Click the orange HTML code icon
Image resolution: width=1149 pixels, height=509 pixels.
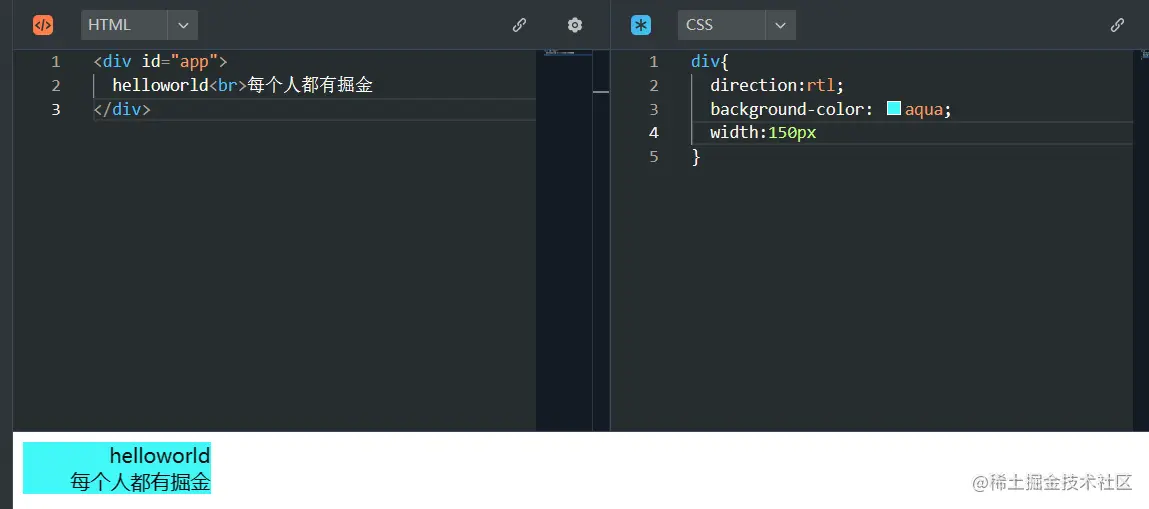pos(43,25)
